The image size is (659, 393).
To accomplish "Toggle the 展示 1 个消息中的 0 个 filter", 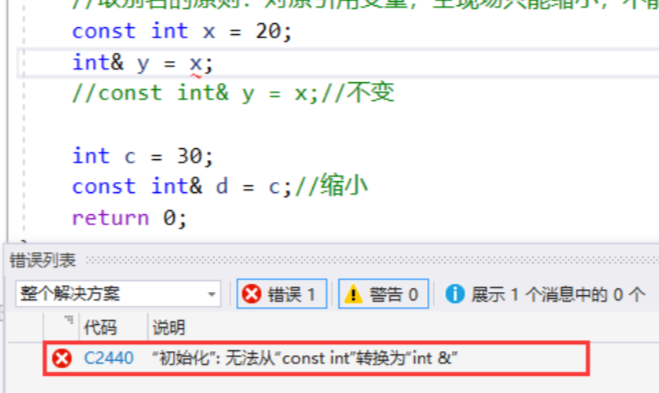I will 545,294.
